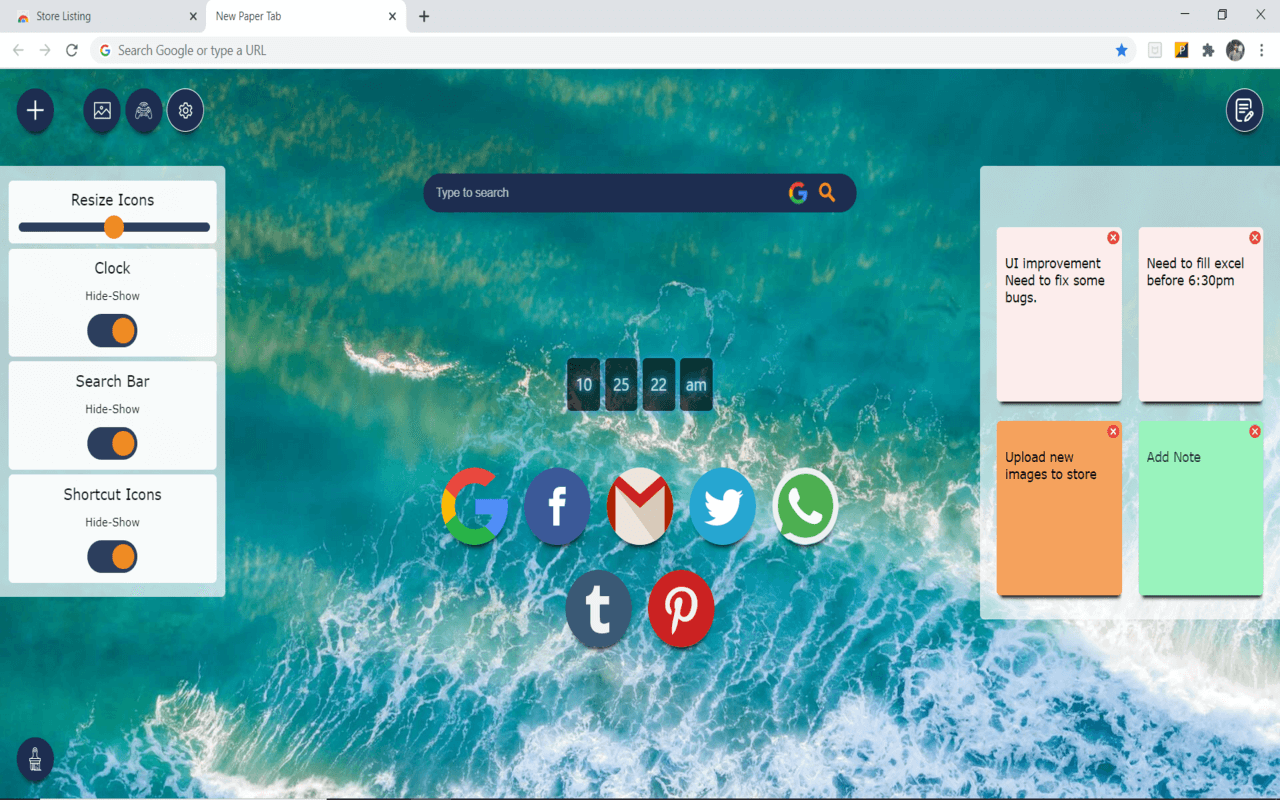
Task: Toggle the Search Bar Hide-Show switch
Action: pyautogui.click(x=112, y=444)
